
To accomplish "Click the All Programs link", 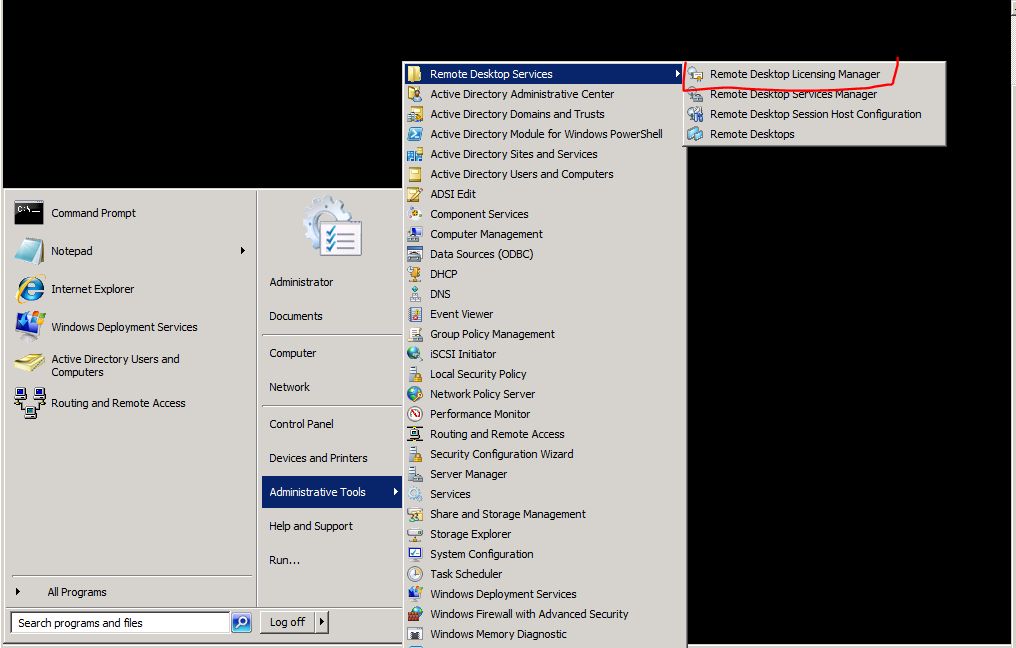I will (76, 592).
